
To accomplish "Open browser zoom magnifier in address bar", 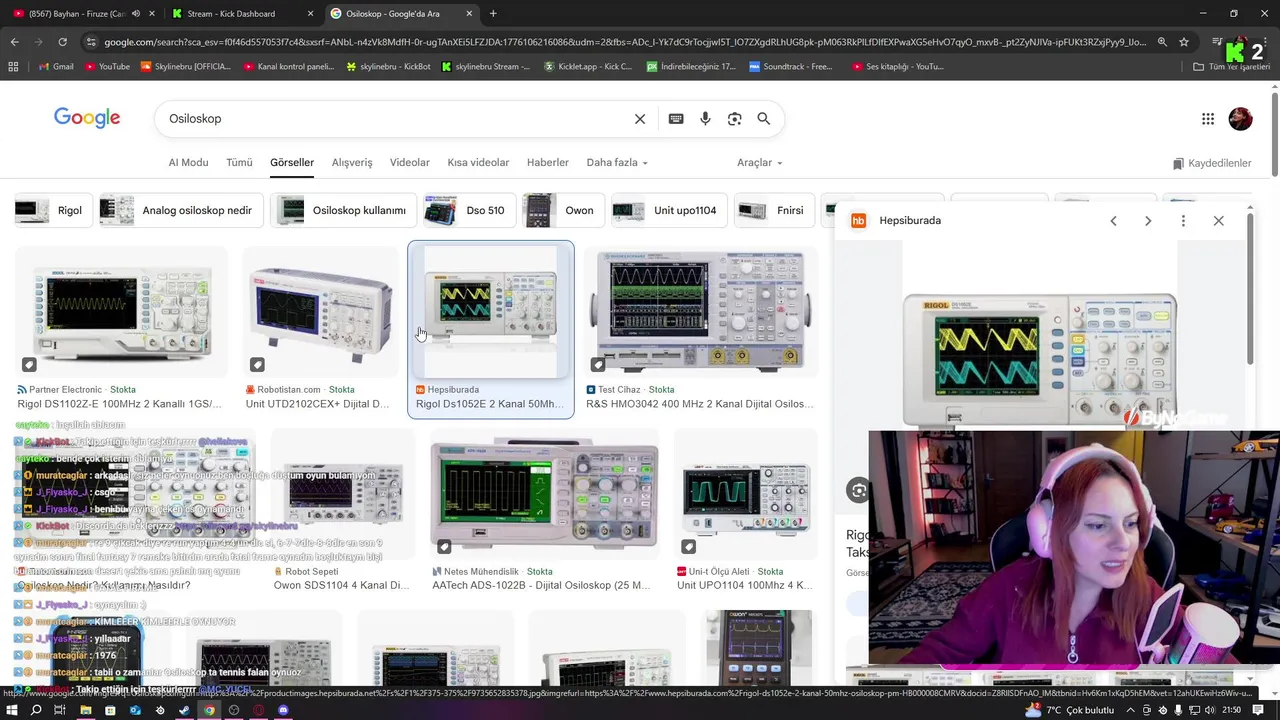I will click(1162, 42).
